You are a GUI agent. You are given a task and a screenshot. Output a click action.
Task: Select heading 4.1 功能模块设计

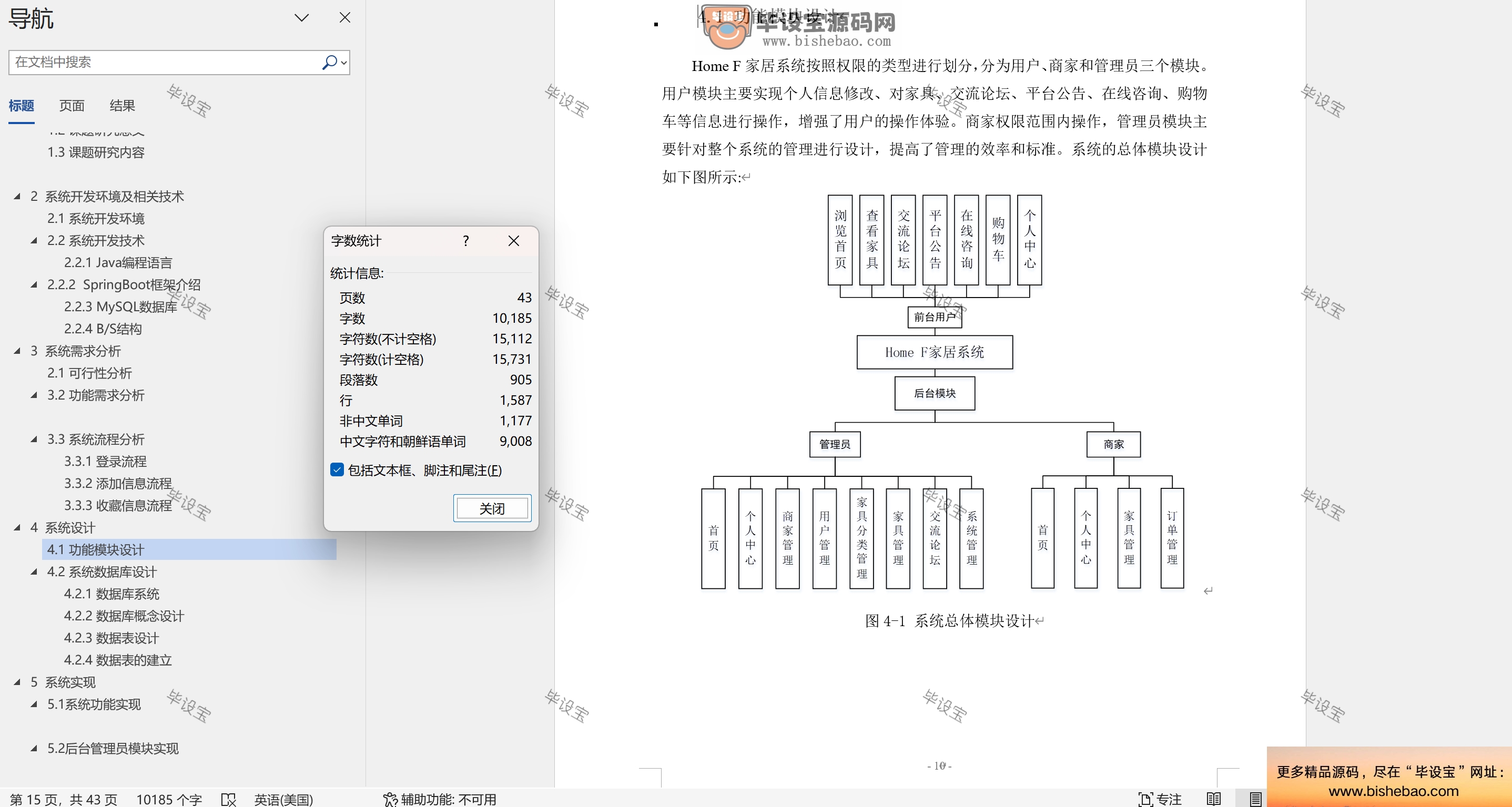tap(189, 549)
